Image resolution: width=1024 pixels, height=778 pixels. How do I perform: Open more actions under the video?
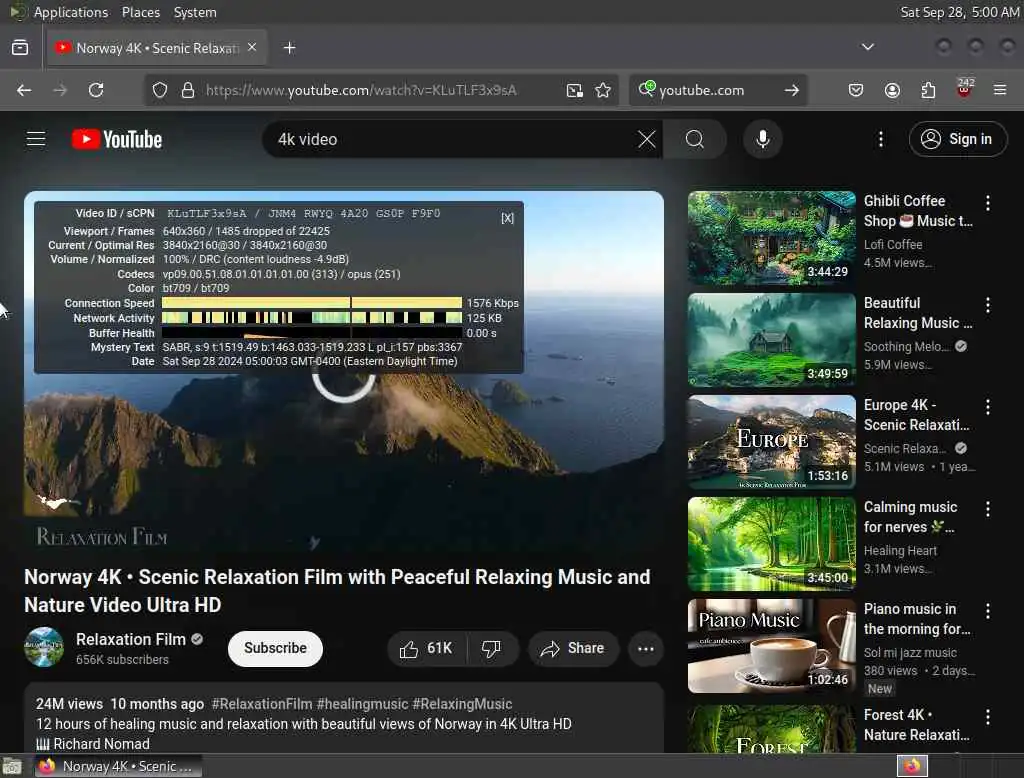pyautogui.click(x=645, y=649)
